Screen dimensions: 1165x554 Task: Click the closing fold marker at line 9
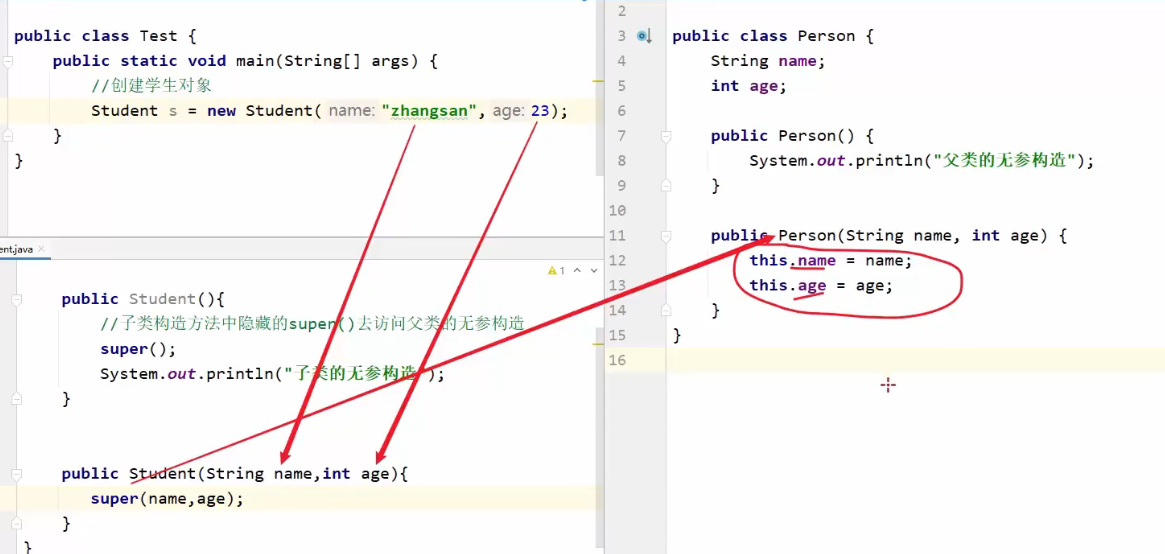665,186
